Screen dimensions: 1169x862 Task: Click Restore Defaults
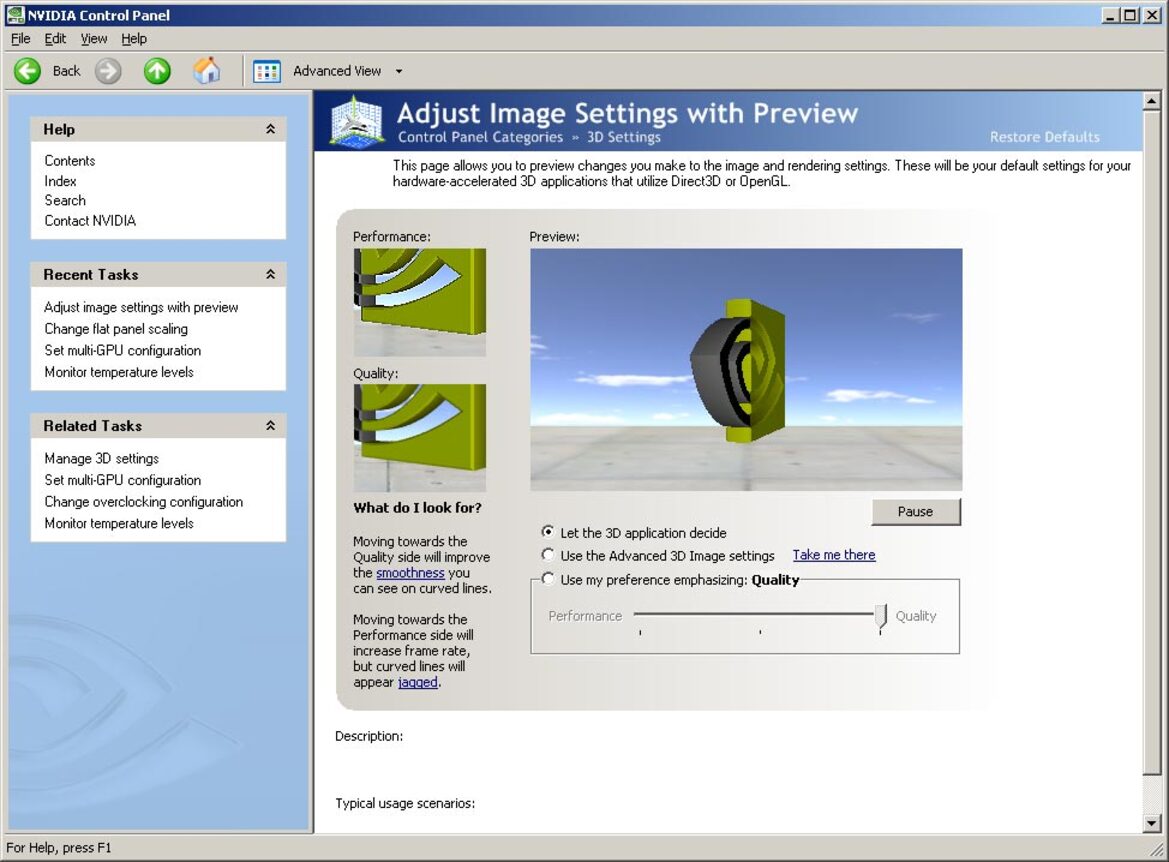(x=1044, y=136)
